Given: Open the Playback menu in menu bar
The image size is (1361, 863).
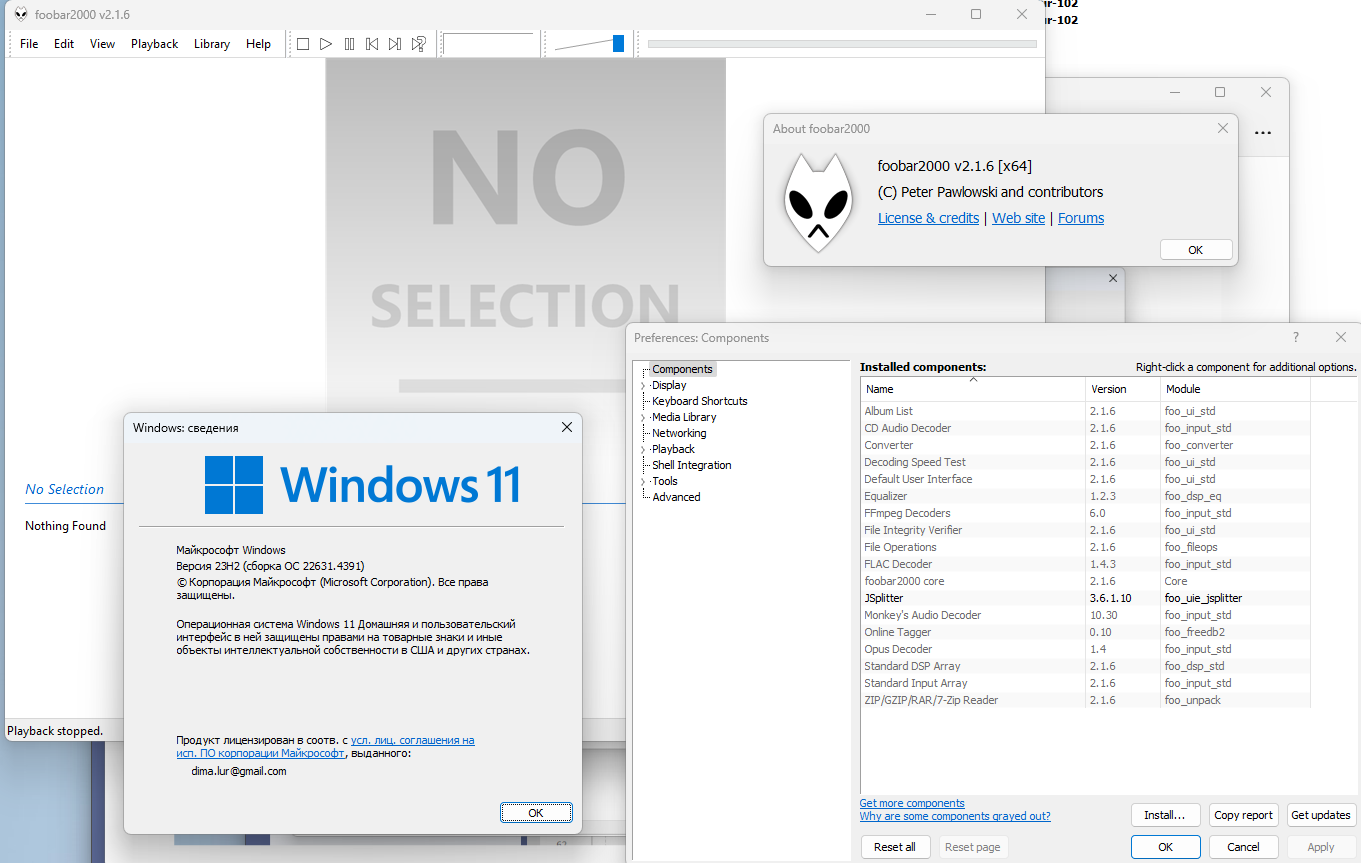Looking at the screenshot, I should pyautogui.click(x=154, y=44).
